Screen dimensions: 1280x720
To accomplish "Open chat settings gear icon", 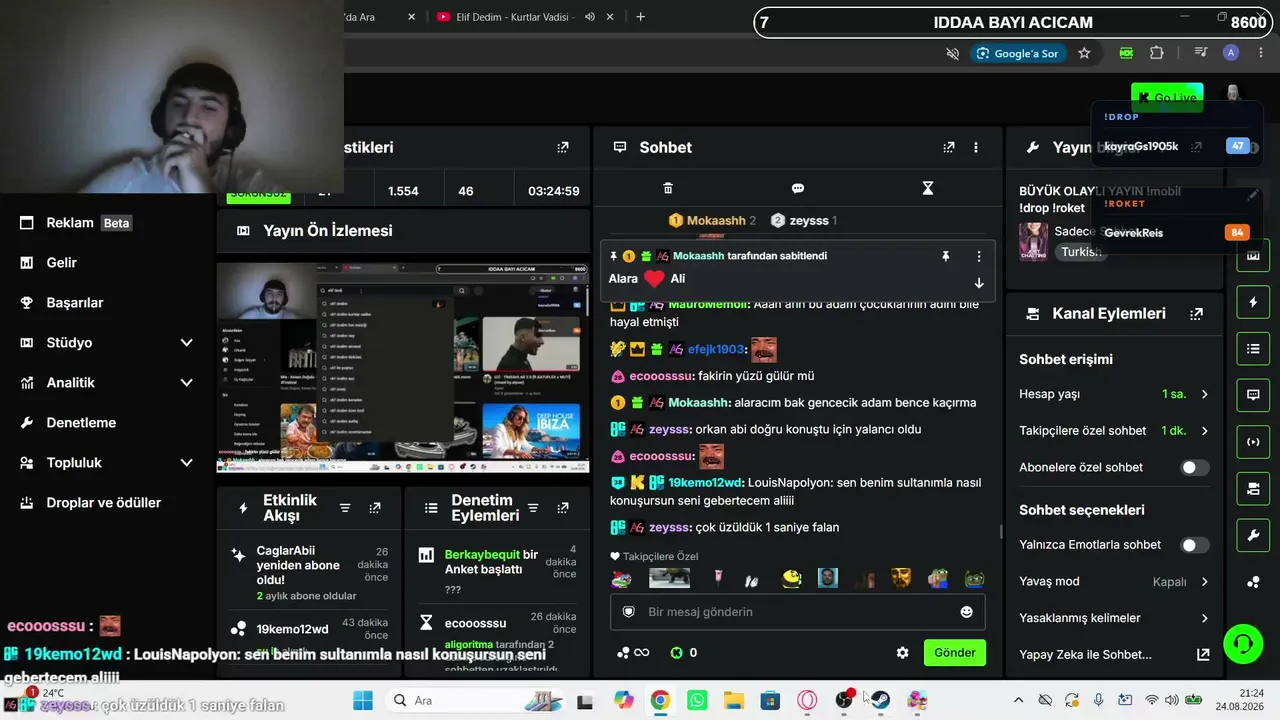I will pyautogui.click(x=903, y=653).
